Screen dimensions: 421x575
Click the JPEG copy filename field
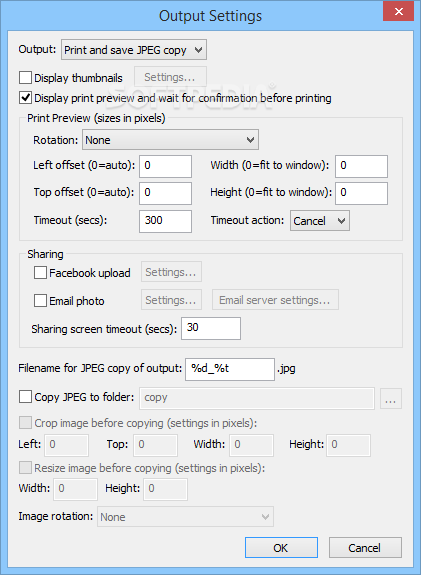pyautogui.click(x=230, y=369)
